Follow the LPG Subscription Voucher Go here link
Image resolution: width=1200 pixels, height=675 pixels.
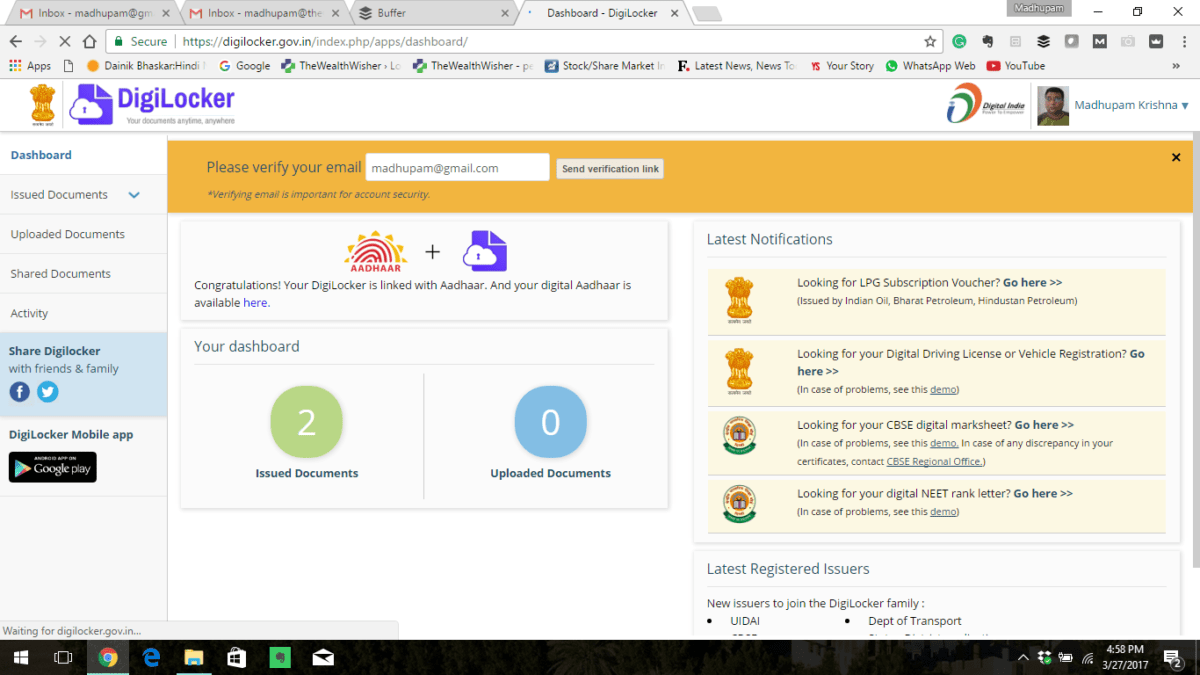(1032, 283)
